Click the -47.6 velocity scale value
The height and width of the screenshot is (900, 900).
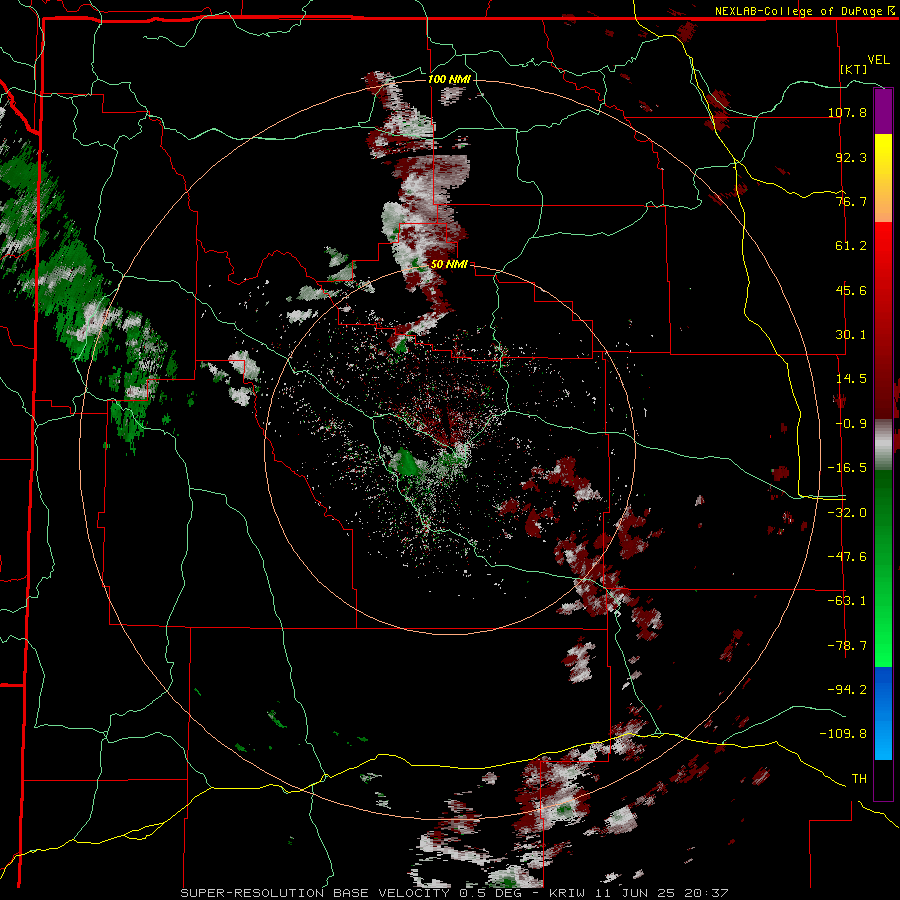click(848, 556)
